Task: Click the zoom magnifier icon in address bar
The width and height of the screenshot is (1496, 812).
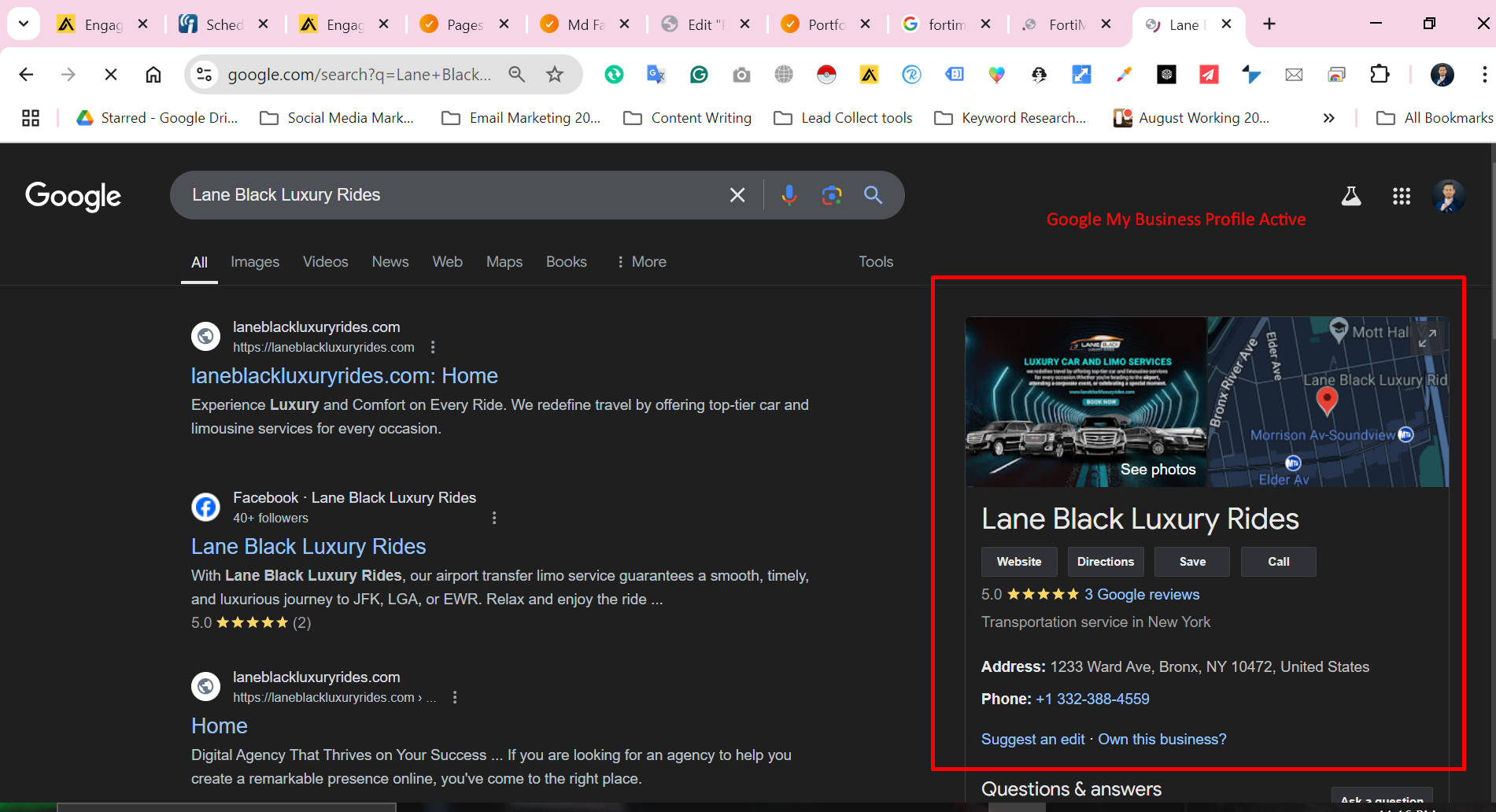Action: [x=517, y=75]
